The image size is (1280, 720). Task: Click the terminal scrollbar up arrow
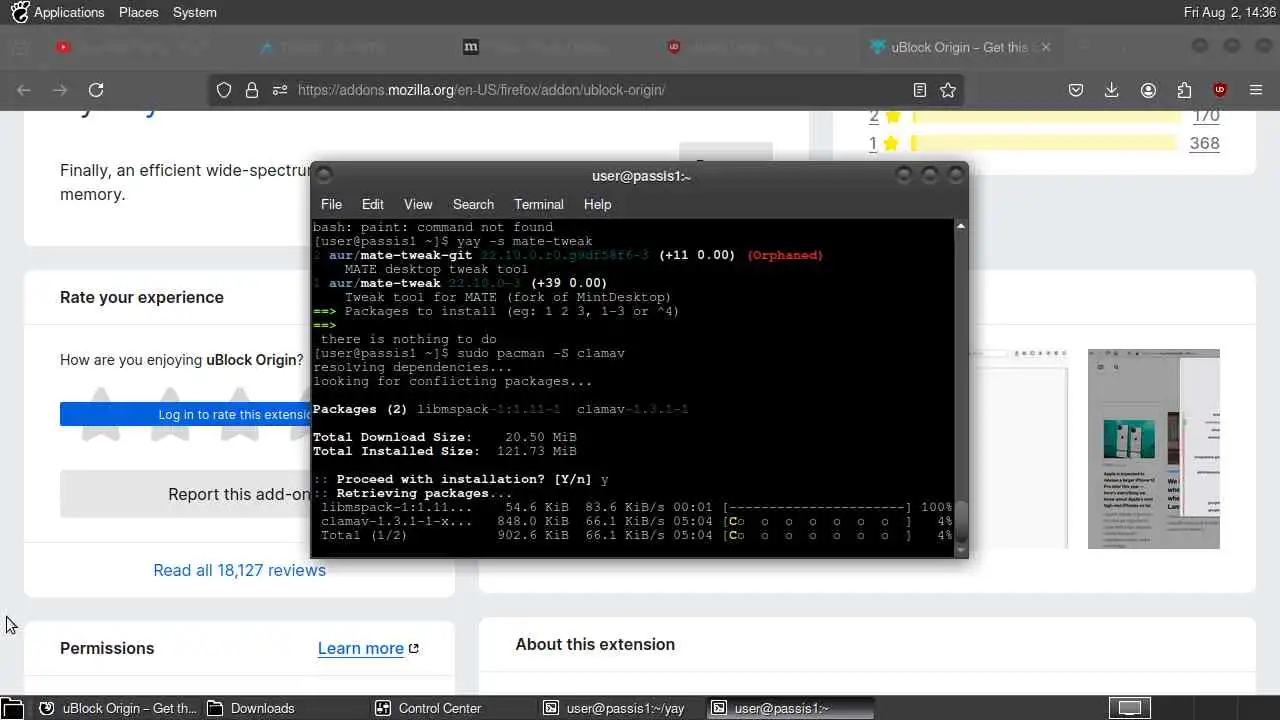pos(961,226)
